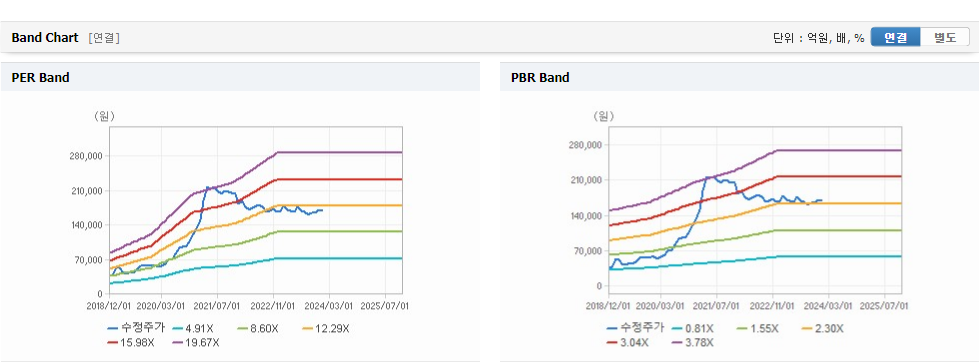Toggle 수정주가 series in PER Band legend

tap(136, 328)
